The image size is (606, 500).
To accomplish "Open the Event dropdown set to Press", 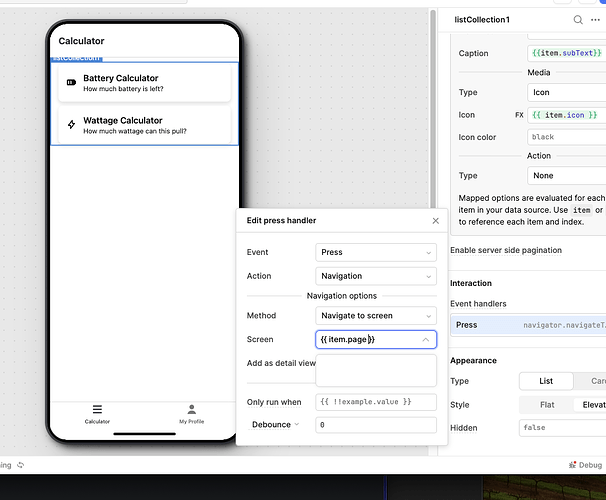I will pyautogui.click(x=376, y=252).
